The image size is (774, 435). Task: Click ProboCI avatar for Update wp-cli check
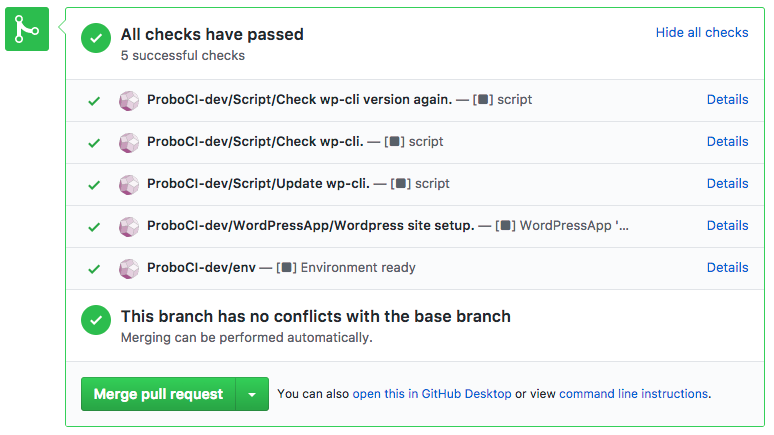click(129, 184)
